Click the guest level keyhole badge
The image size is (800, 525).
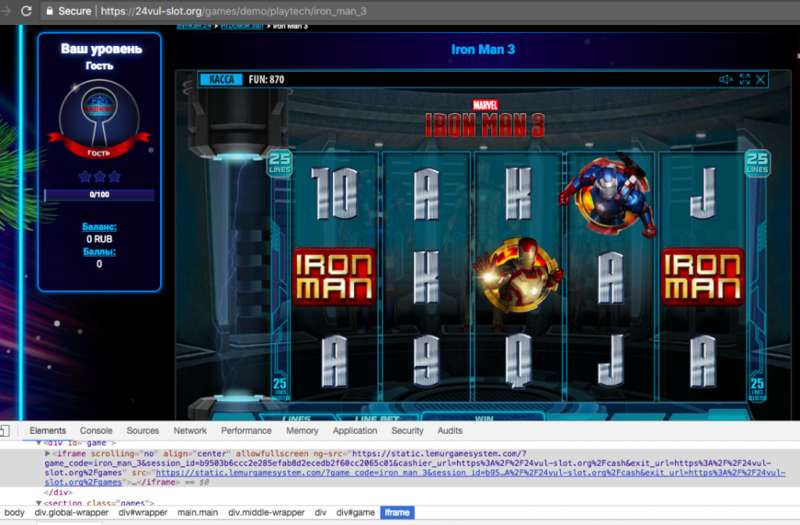[99, 120]
